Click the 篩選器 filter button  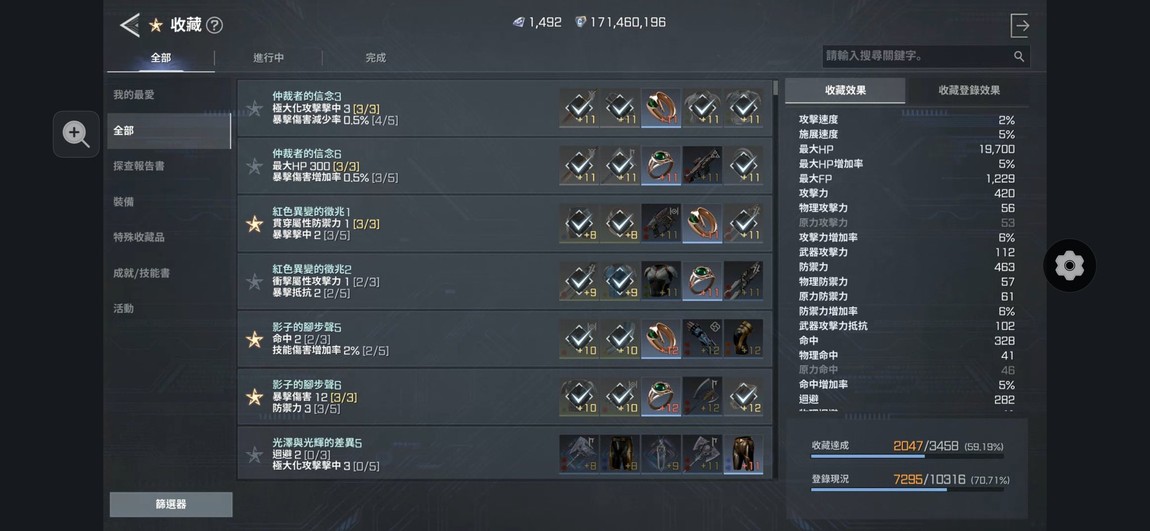(x=171, y=505)
